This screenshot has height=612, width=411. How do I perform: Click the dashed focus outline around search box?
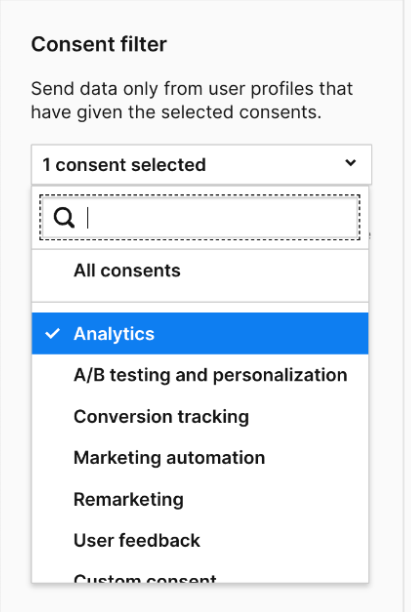click(x=199, y=195)
